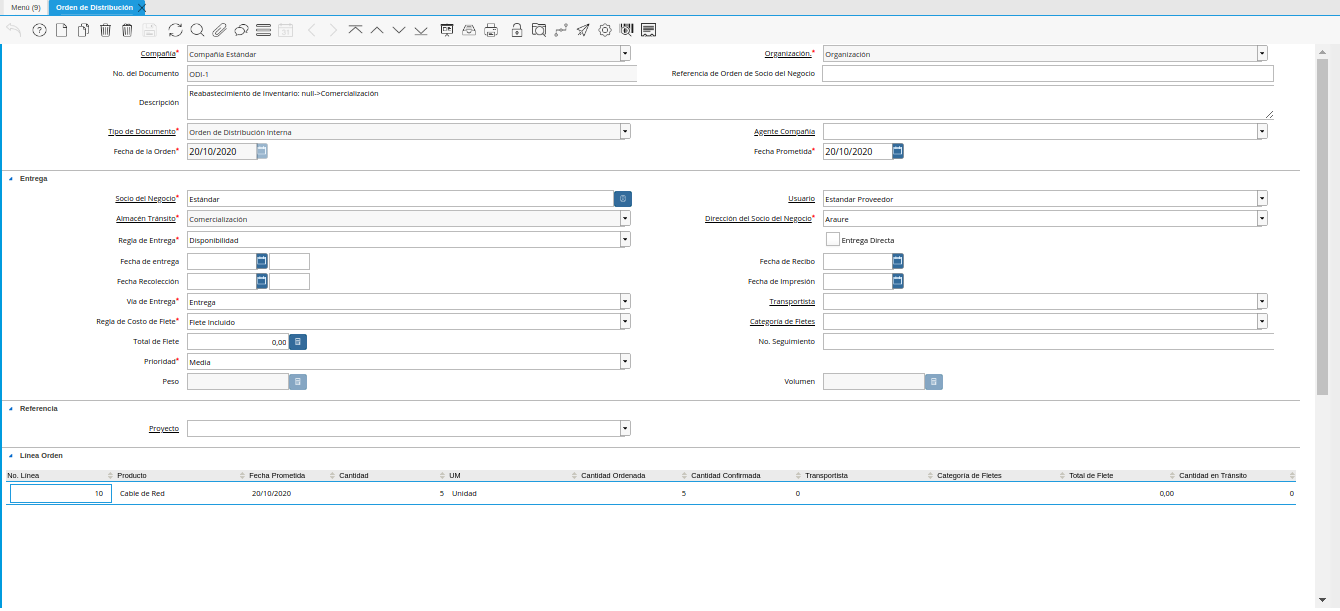Click the Help icon in toolbar
The height and width of the screenshot is (611, 1340).
coord(40,30)
